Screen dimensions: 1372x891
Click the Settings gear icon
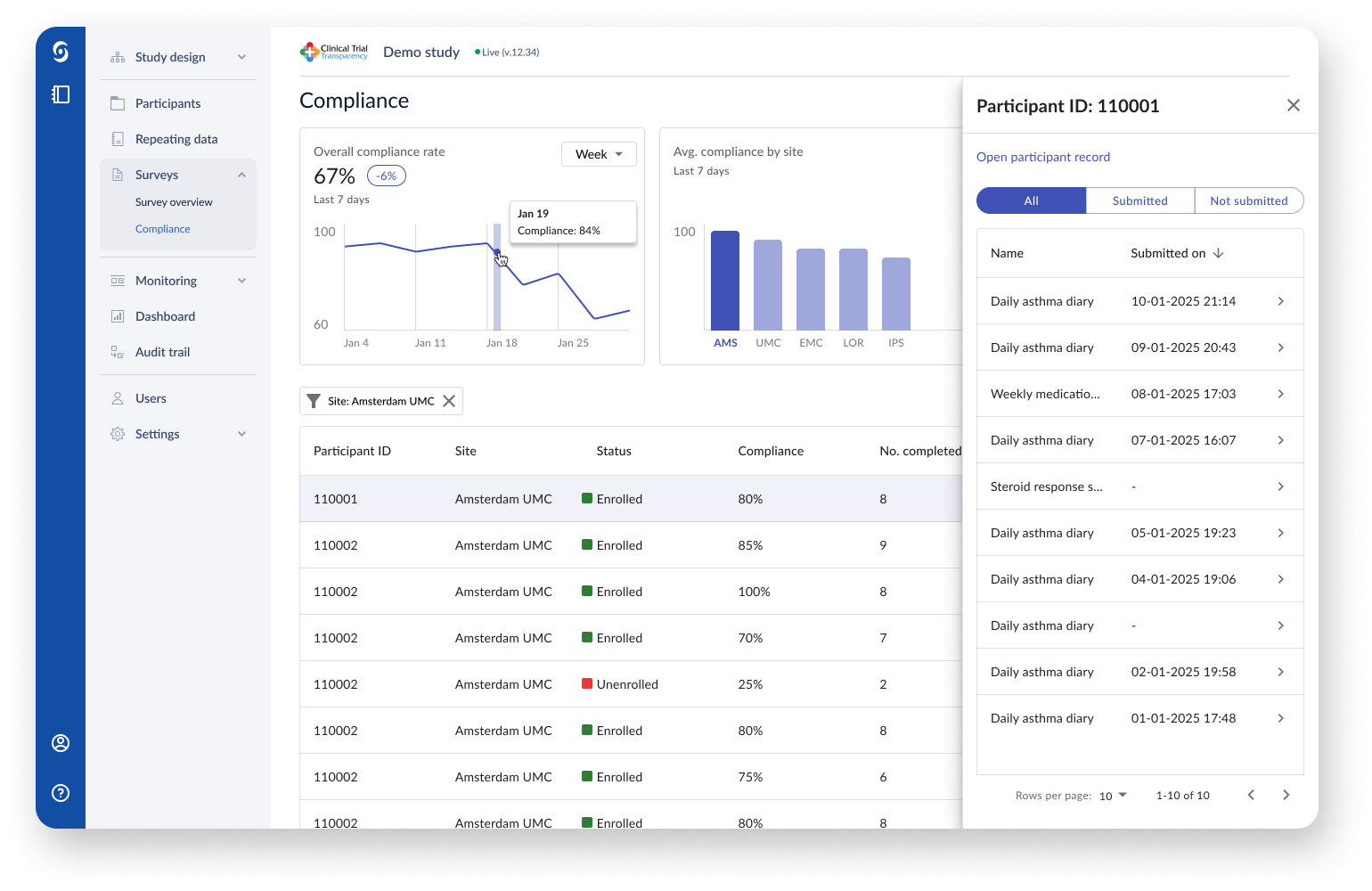(x=118, y=434)
